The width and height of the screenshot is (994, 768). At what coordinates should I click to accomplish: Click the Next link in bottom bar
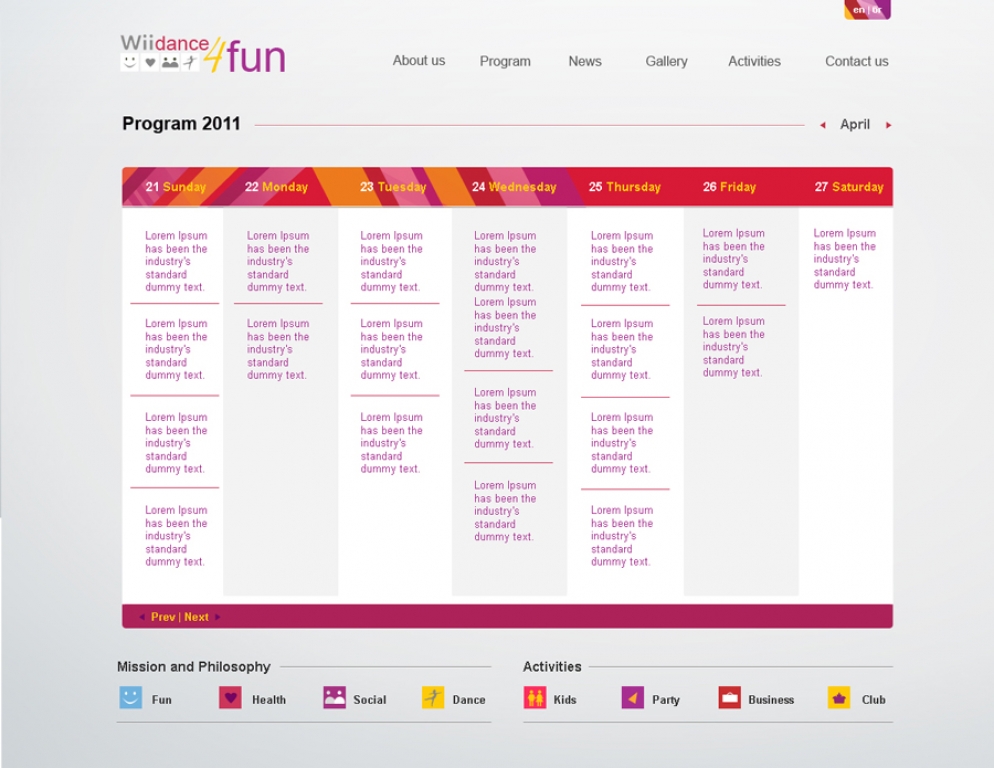tap(197, 617)
